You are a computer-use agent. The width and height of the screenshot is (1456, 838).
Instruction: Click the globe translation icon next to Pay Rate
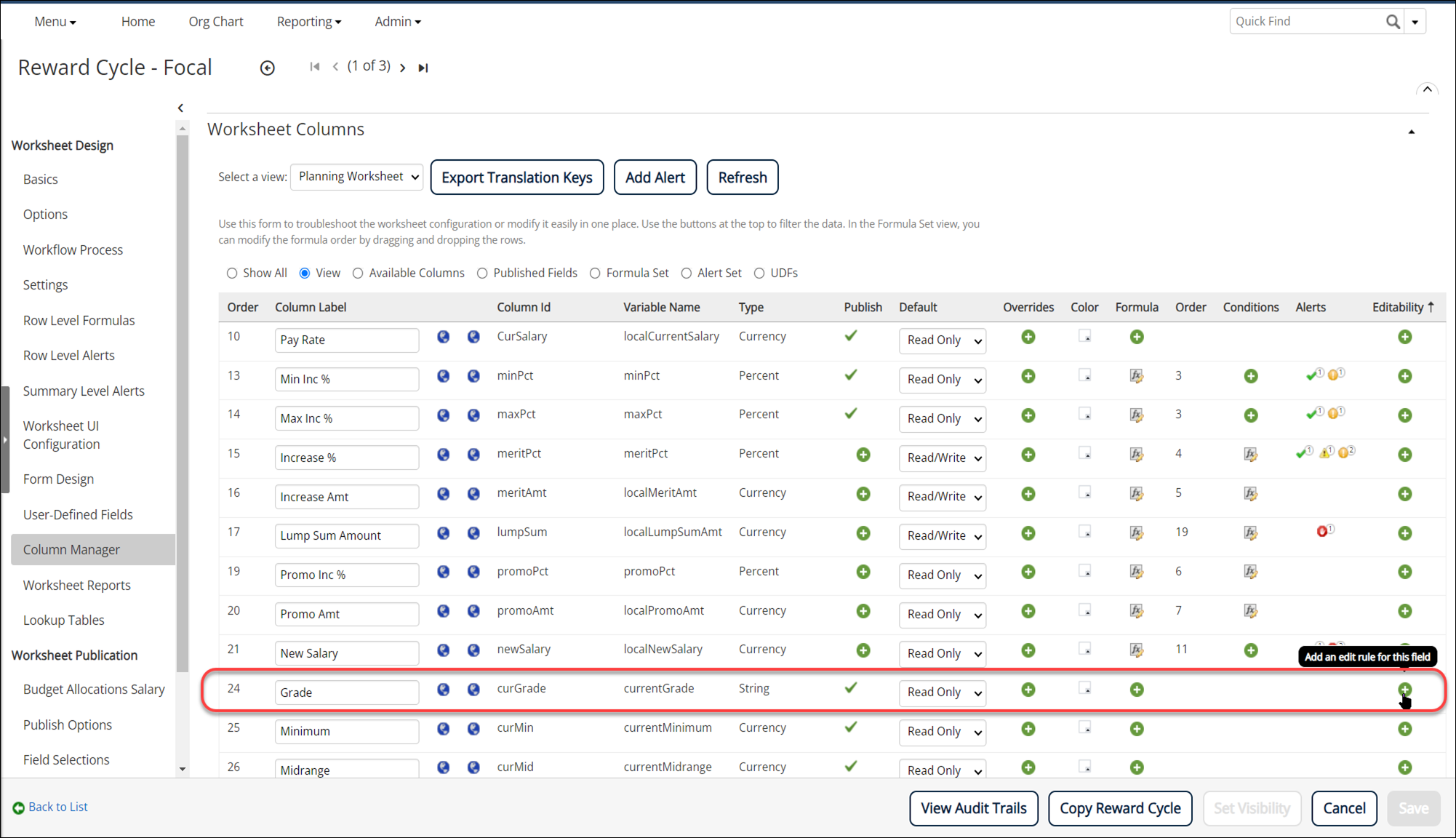(x=444, y=338)
